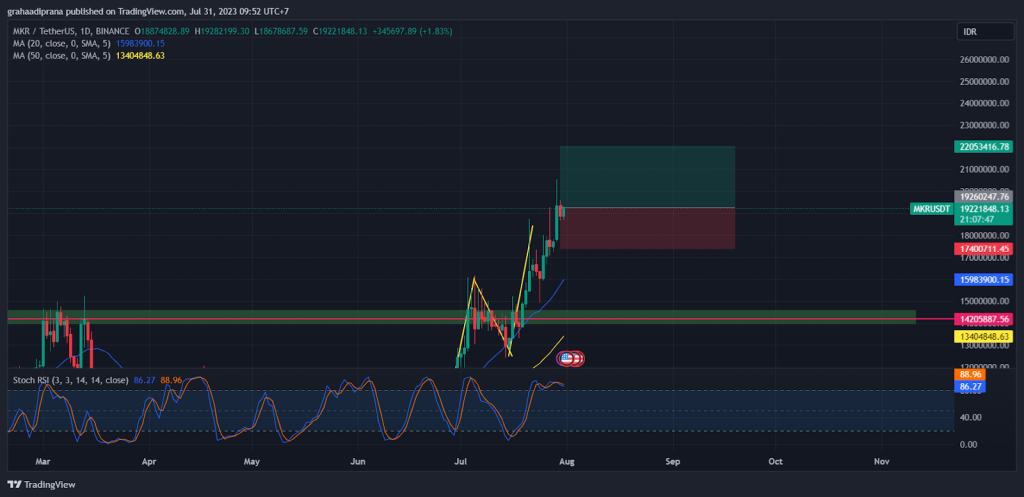The width and height of the screenshot is (1024, 497).
Task: Click red stop label 17400711.45
Action: tap(984, 249)
